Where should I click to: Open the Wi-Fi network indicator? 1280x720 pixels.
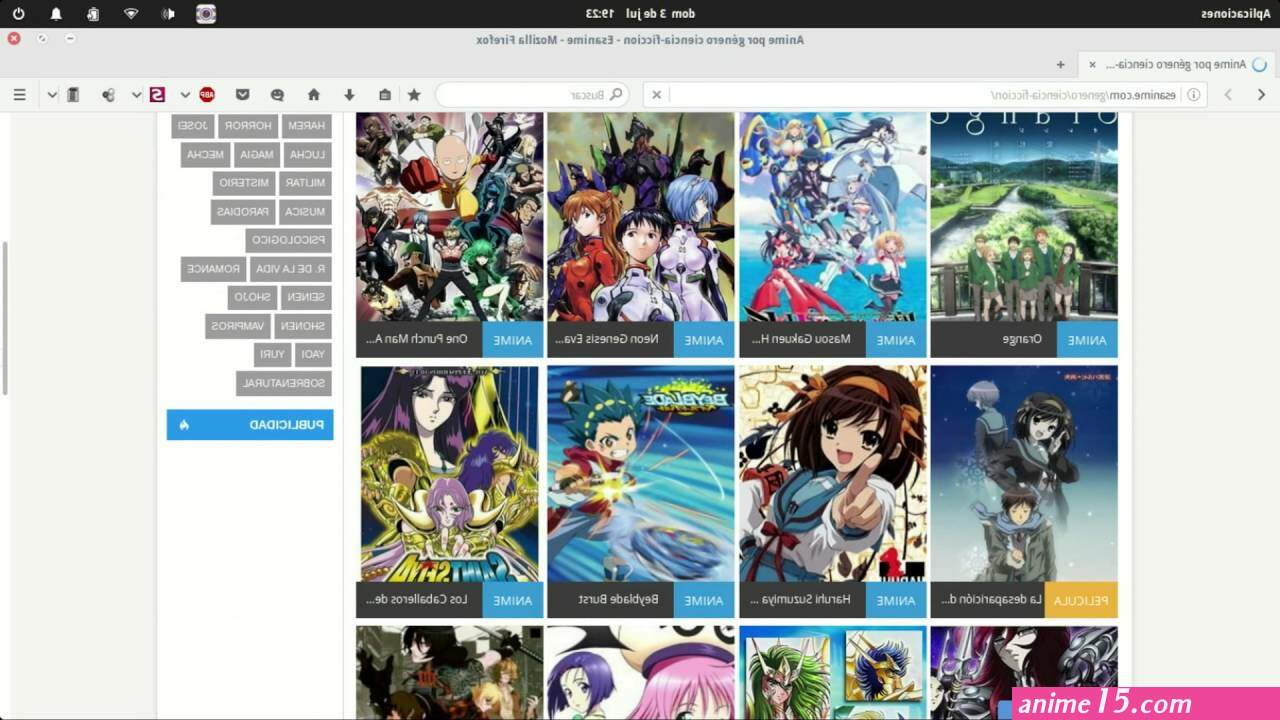pos(131,13)
